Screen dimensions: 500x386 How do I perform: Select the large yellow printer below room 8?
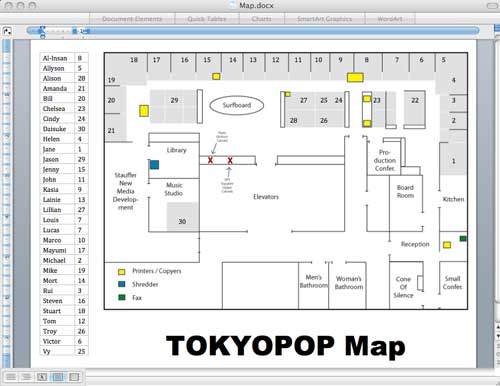355,77
